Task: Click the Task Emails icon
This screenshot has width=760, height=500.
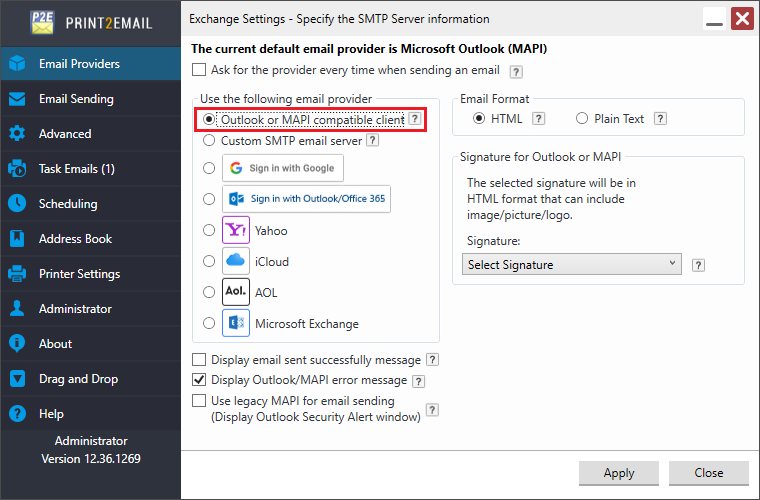Action: pyautogui.click(x=17, y=169)
